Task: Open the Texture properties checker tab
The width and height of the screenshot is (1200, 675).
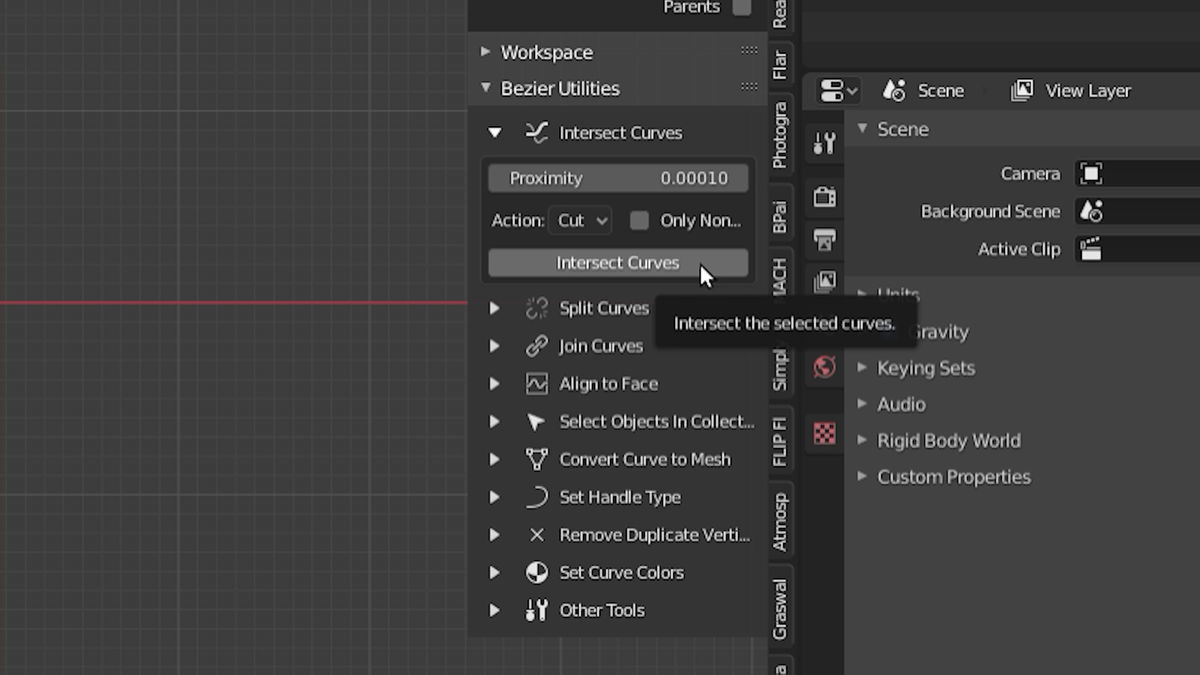Action: pyautogui.click(x=824, y=433)
